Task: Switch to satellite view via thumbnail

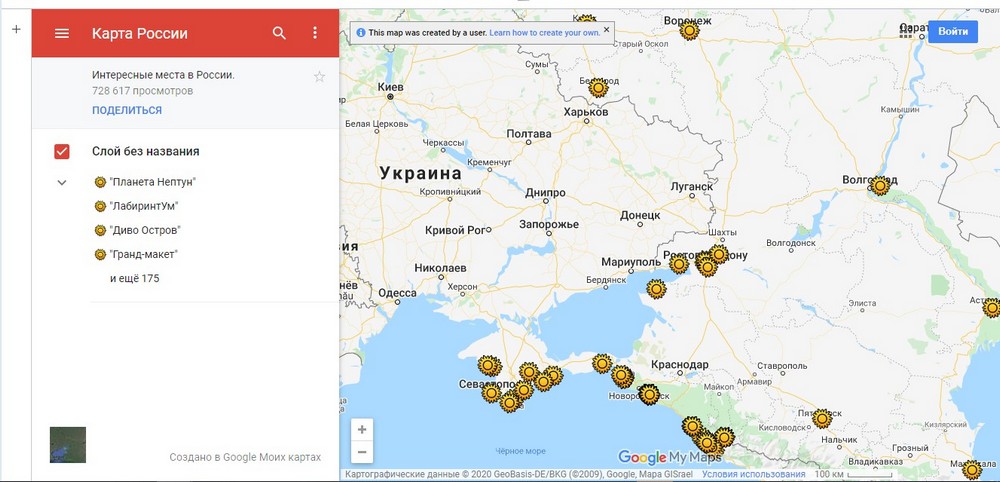Action: (x=68, y=445)
